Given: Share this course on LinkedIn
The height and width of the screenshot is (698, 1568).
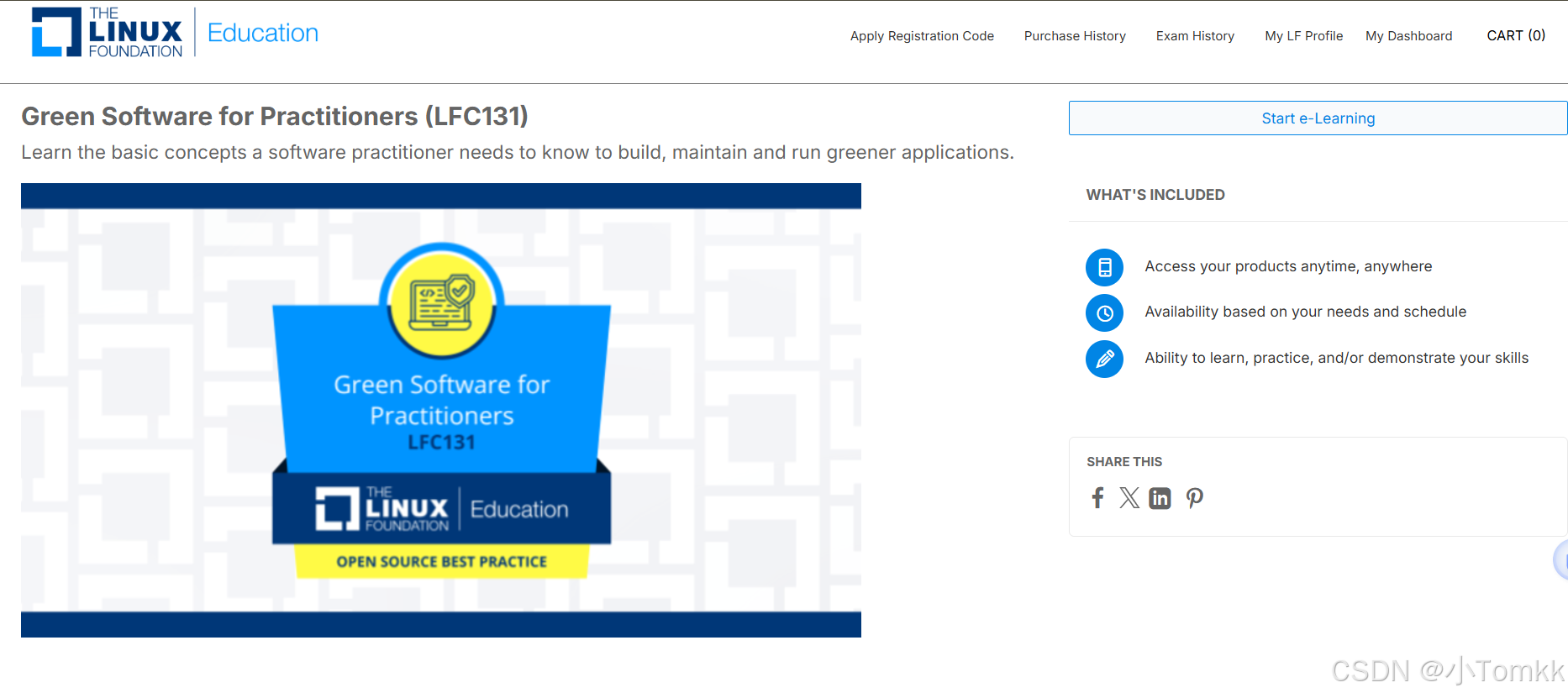Looking at the screenshot, I should tap(1160, 498).
